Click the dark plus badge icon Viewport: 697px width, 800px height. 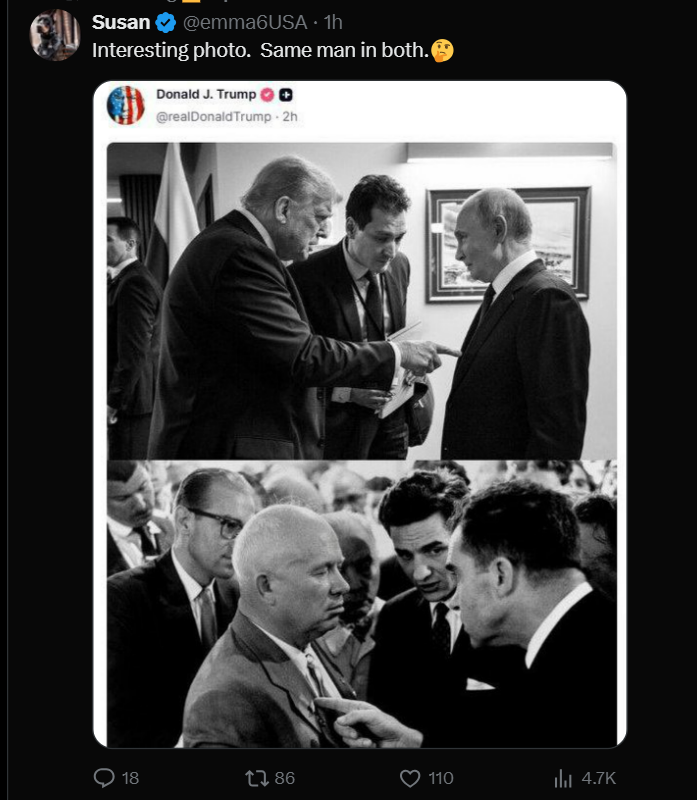286,95
